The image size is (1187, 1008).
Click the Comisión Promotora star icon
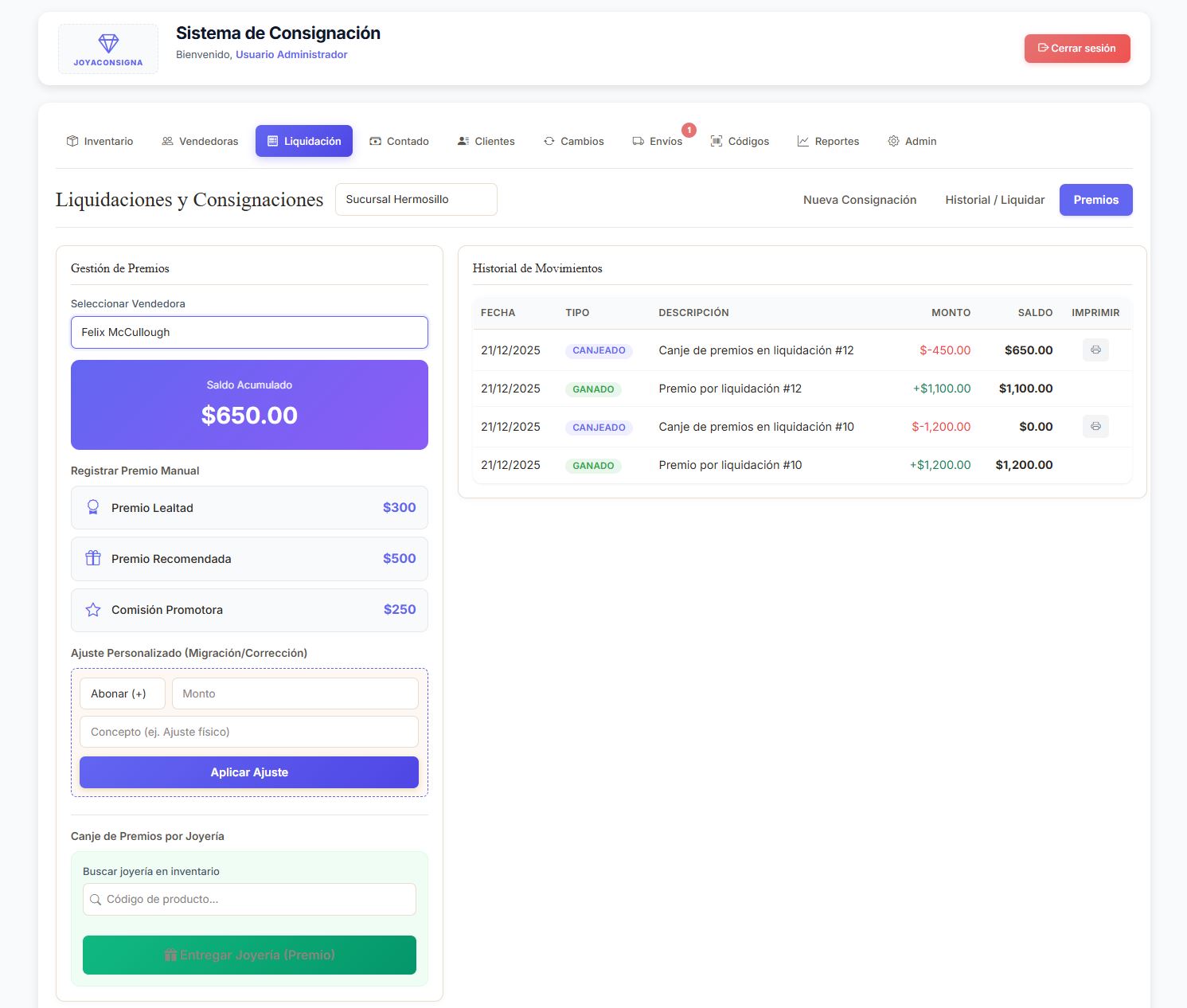pyautogui.click(x=93, y=609)
